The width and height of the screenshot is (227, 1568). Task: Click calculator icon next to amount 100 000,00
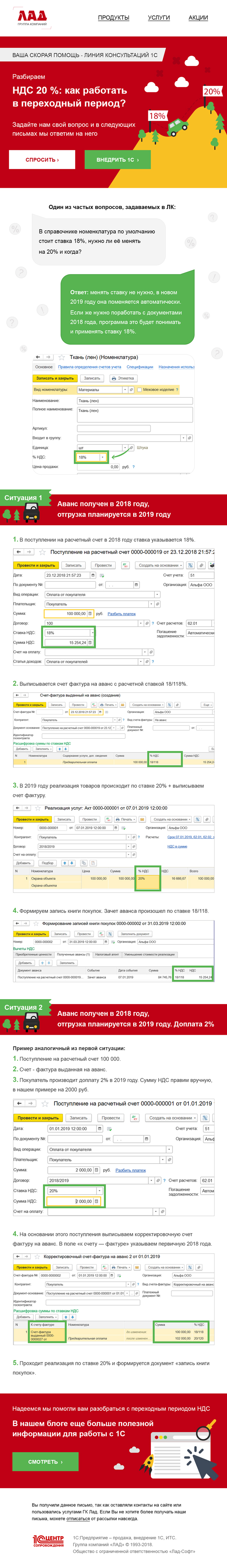point(90,614)
